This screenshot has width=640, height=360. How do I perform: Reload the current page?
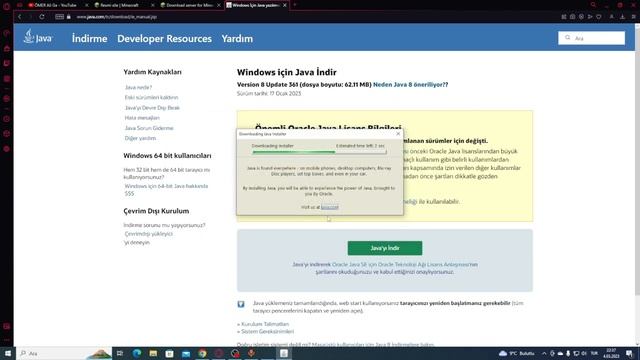(42, 17)
